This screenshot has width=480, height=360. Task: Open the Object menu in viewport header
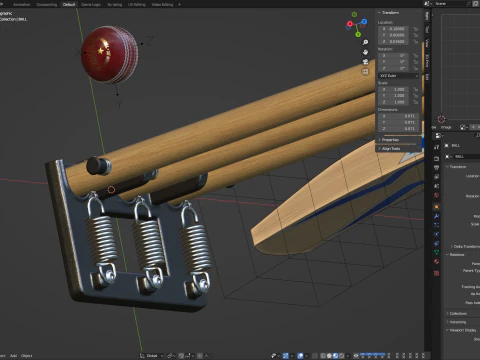tap(27, 356)
